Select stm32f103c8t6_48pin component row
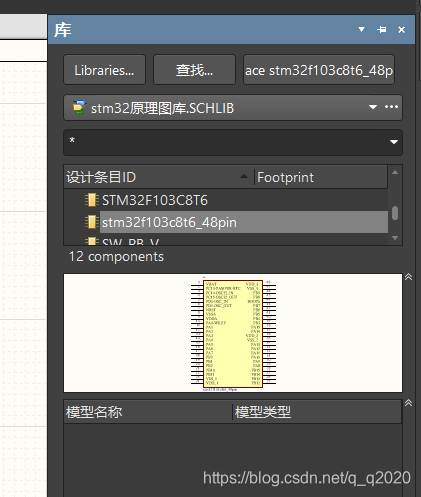Screen dimensions: 421x497 click(x=226, y=222)
